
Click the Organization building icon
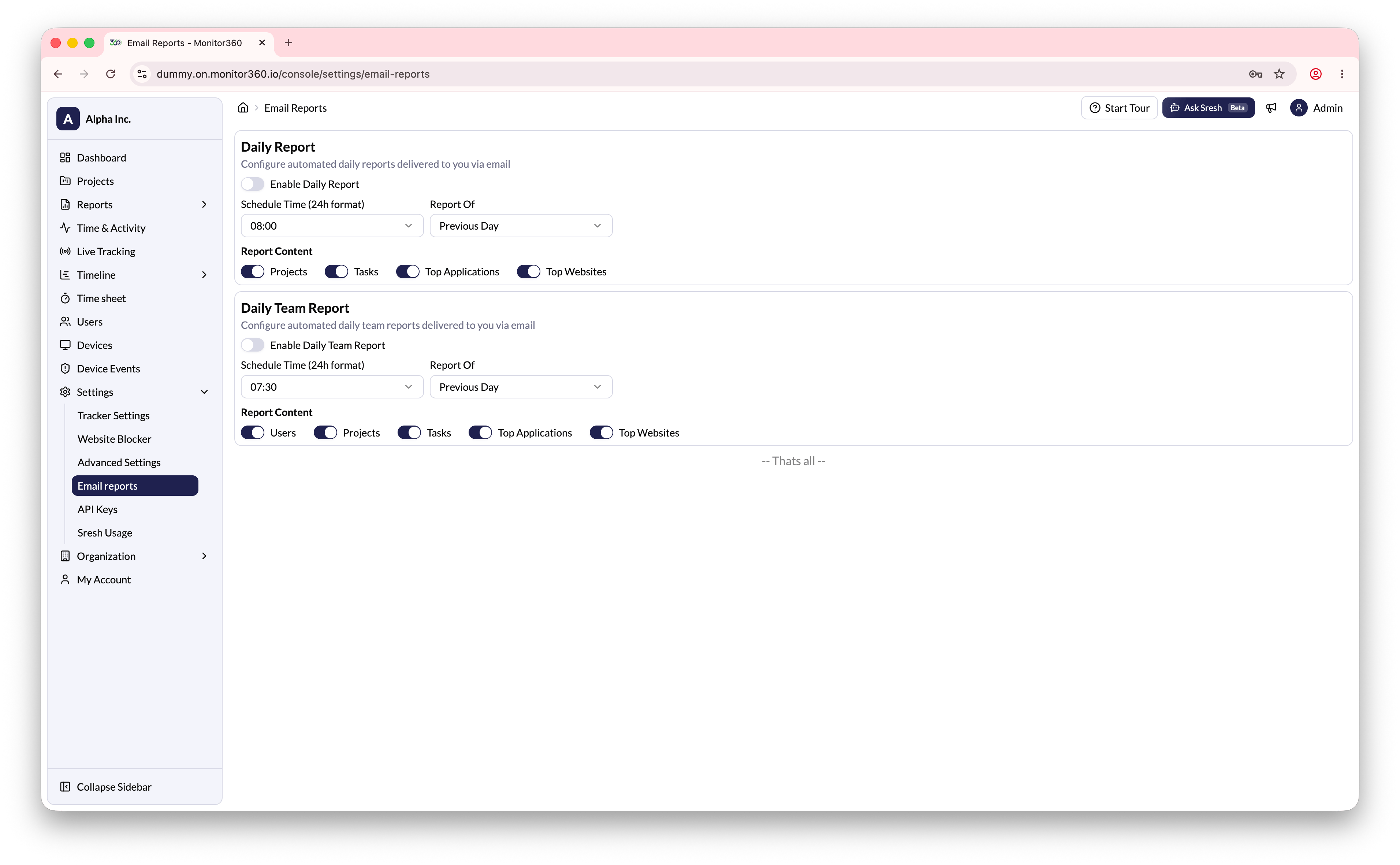[65, 556]
